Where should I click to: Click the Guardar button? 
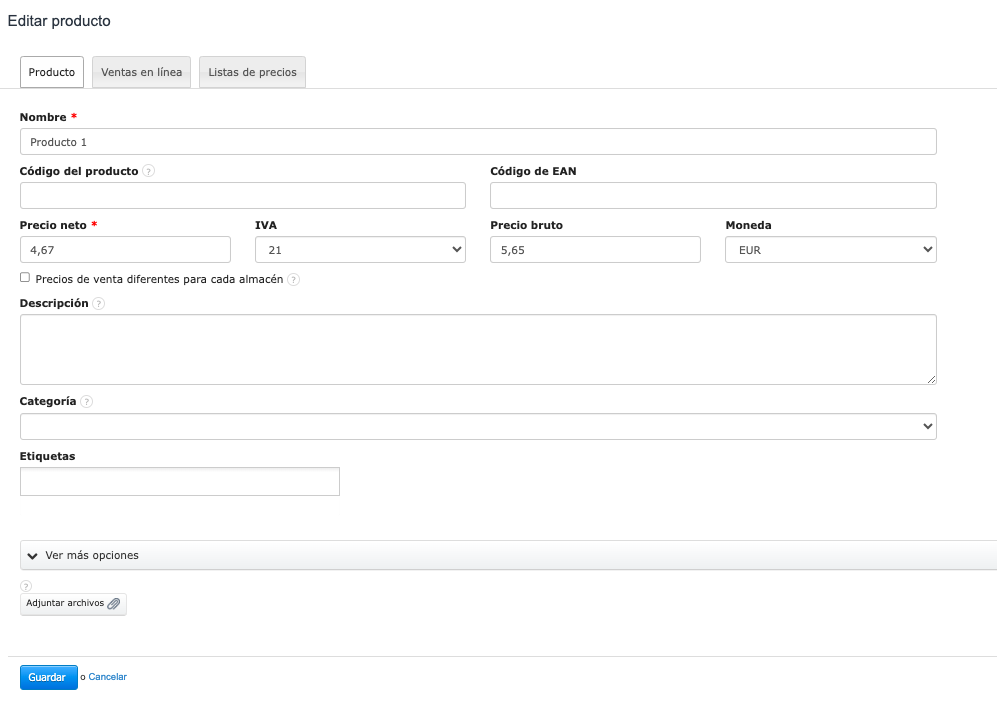pyautogui.click(x=48, y=677)
